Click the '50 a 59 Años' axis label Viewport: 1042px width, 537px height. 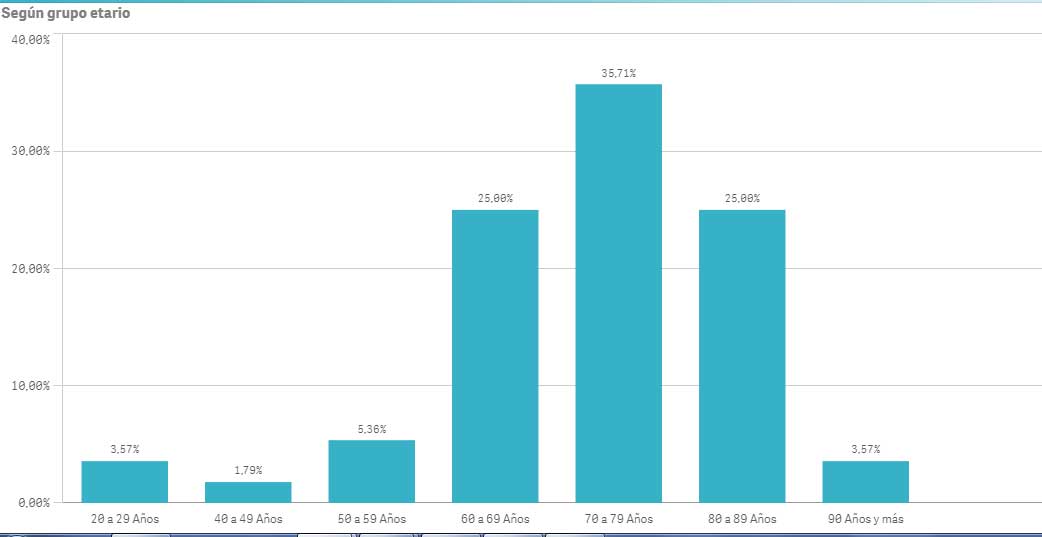tap(371, 519)
